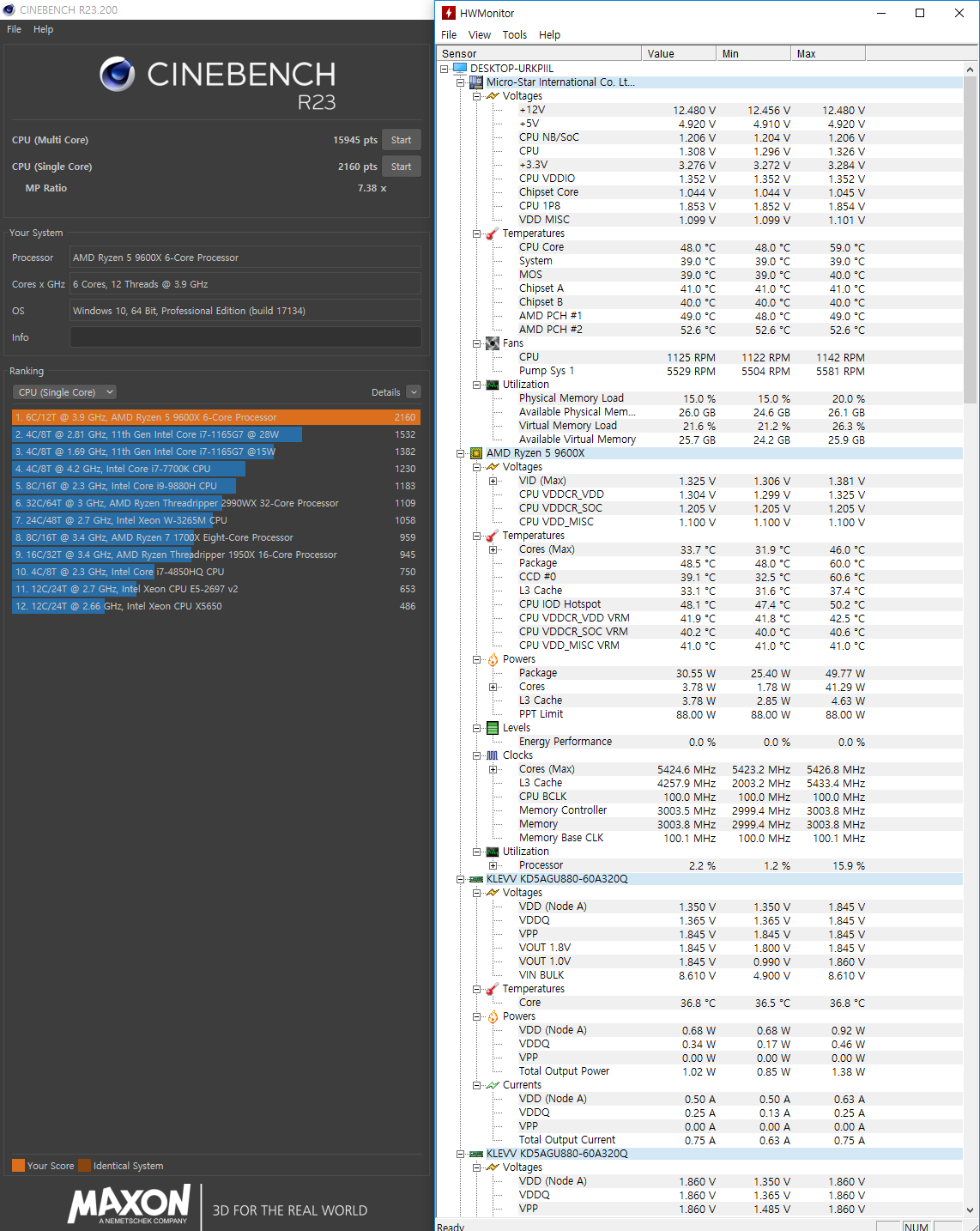Click the first KLEVV Temperatures thermometer icon
980x1231 pixels.
coord(493,989)
